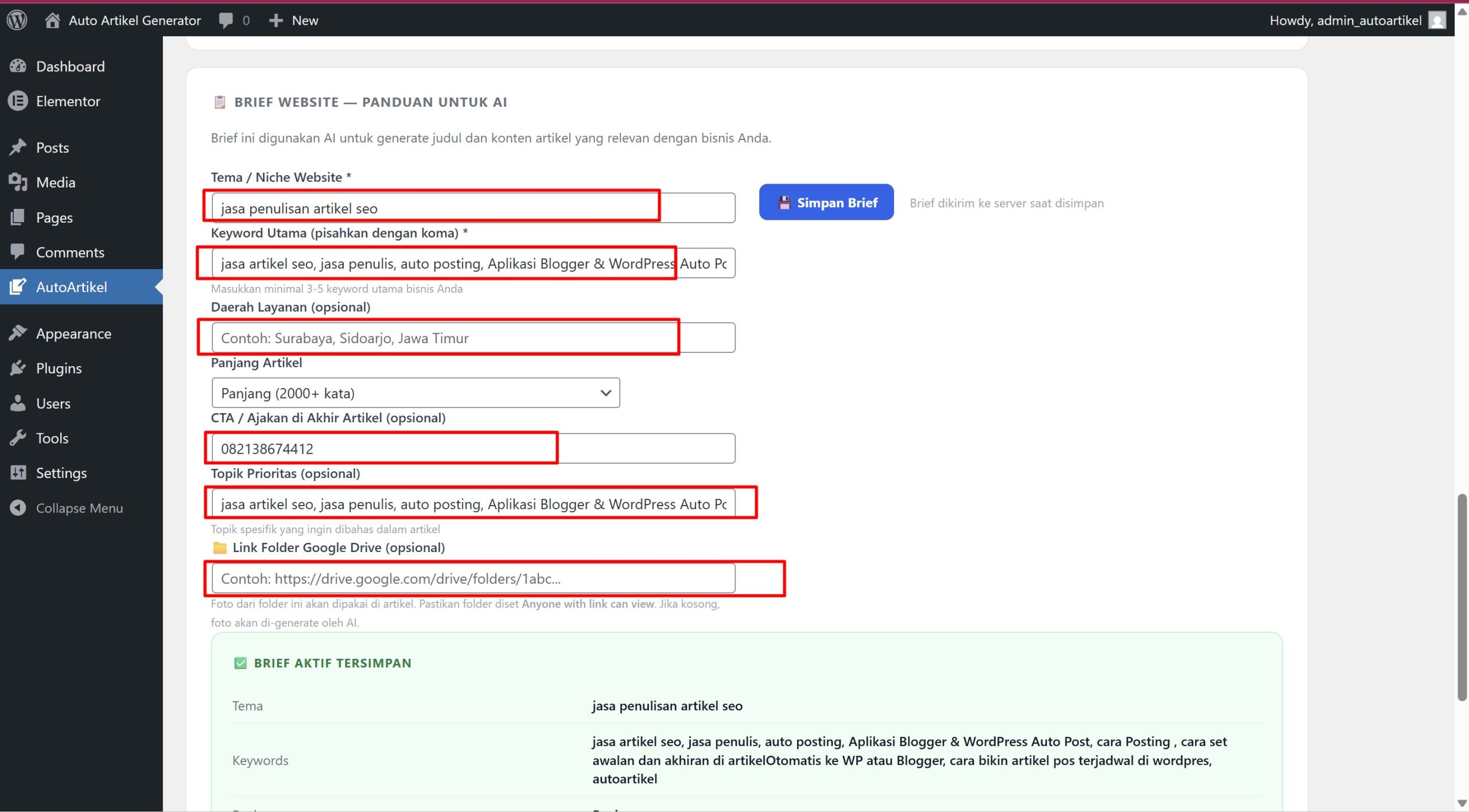
Task: Open the site home icon
Action: point(52,20)
